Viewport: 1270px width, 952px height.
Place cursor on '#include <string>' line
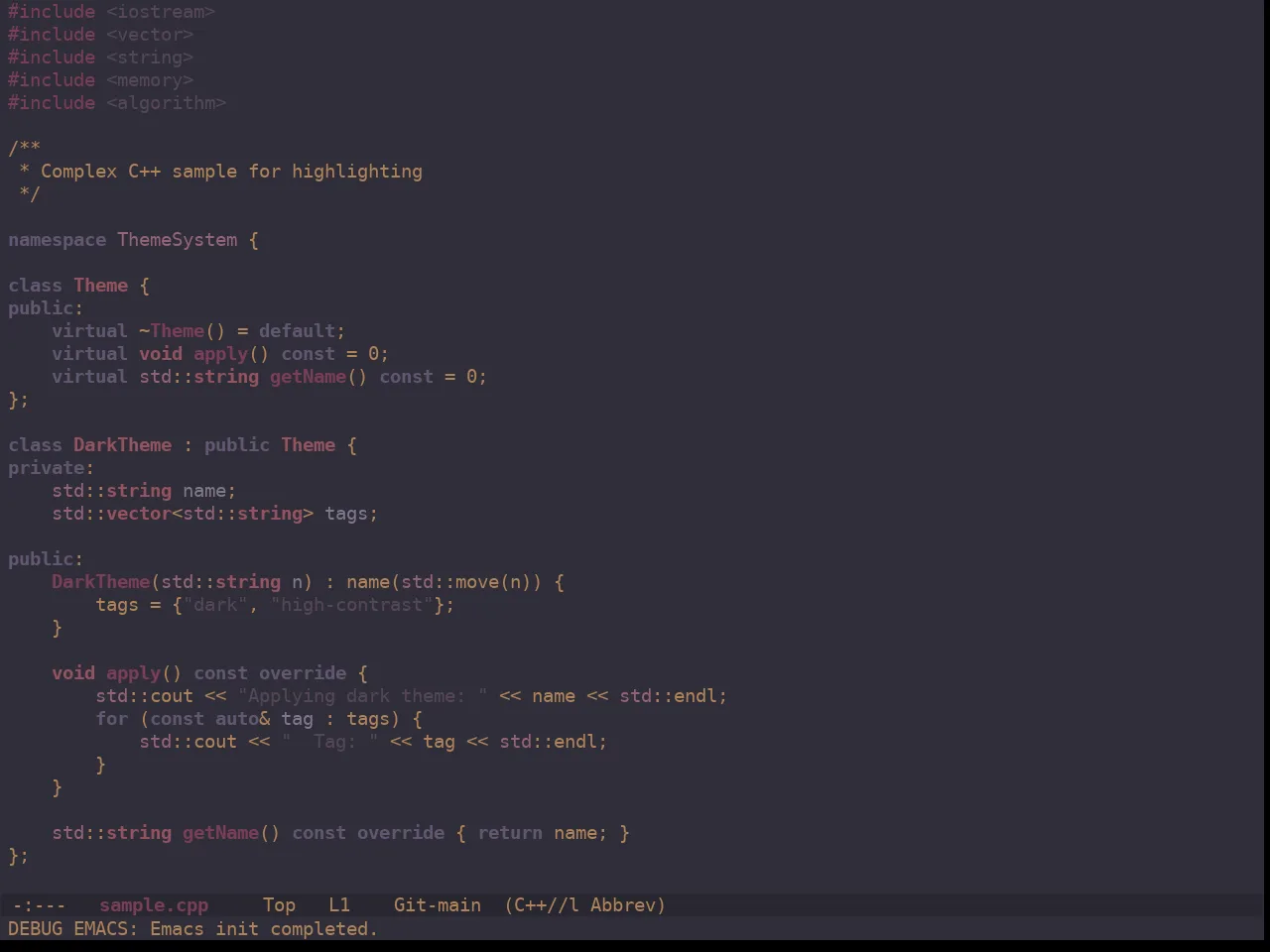100,58
